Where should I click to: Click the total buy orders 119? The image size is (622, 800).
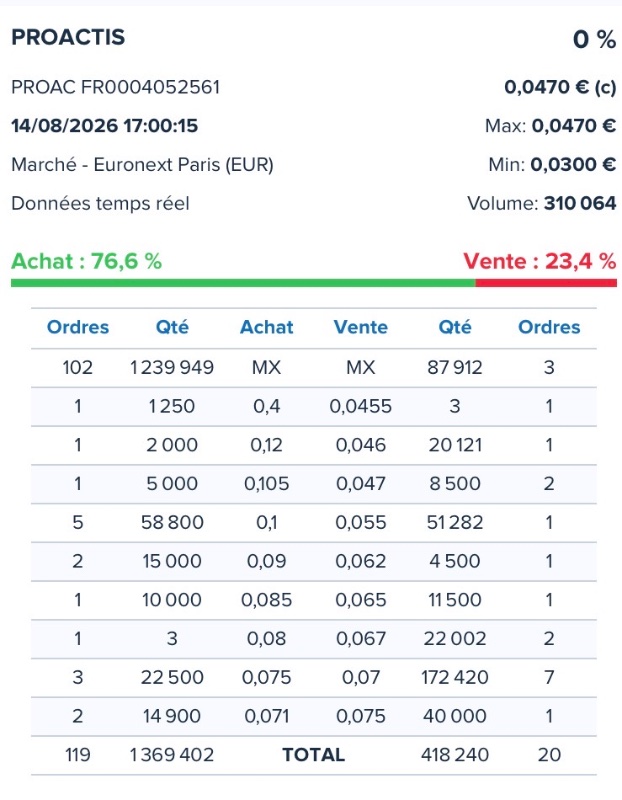click(78, 755)
